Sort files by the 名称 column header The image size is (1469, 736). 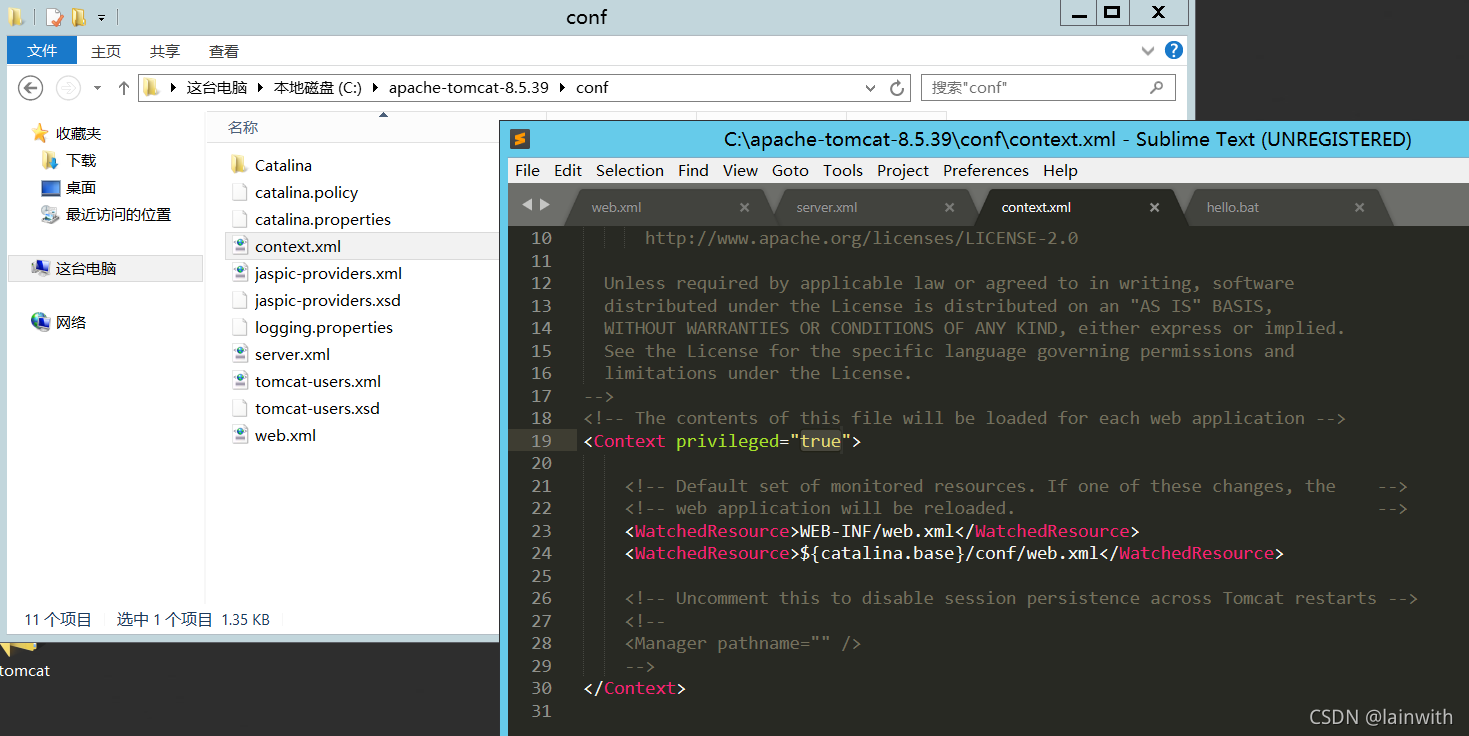click(x=243, y=128)
